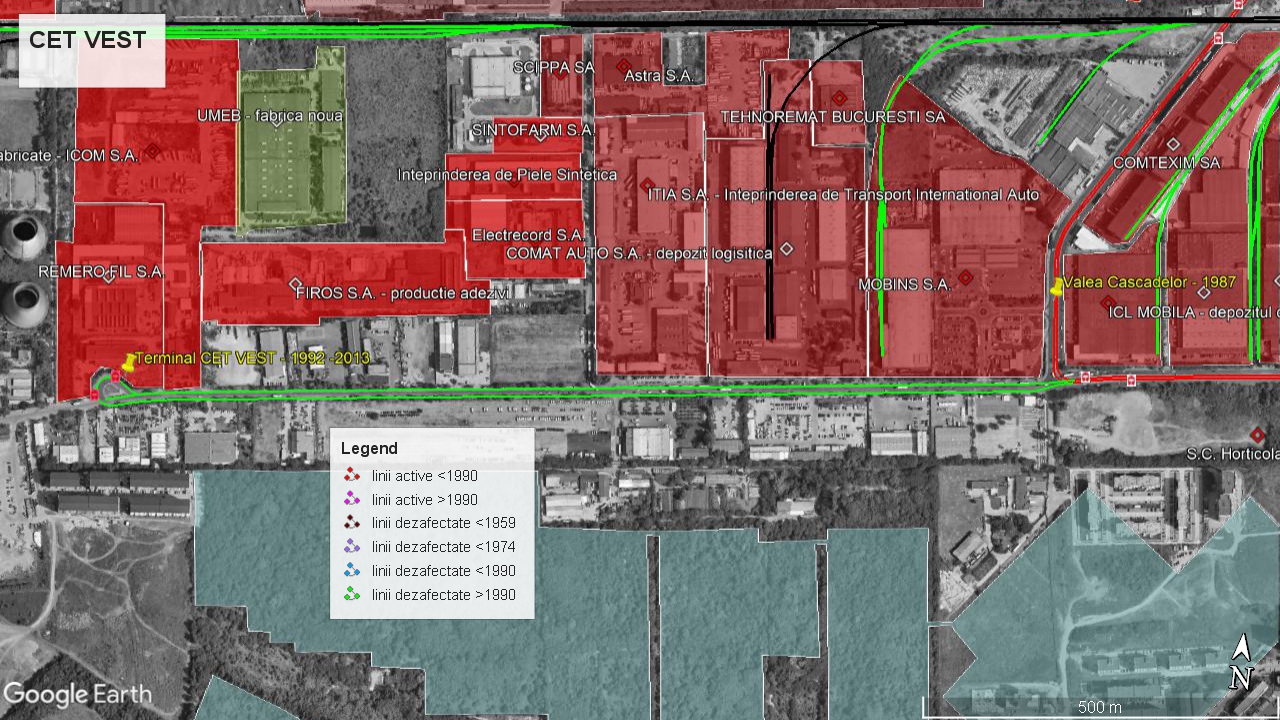Click the red diamond under Intreprinderea de Piele Sintetica
This screenshot has width=1280, height=720.
514,181
